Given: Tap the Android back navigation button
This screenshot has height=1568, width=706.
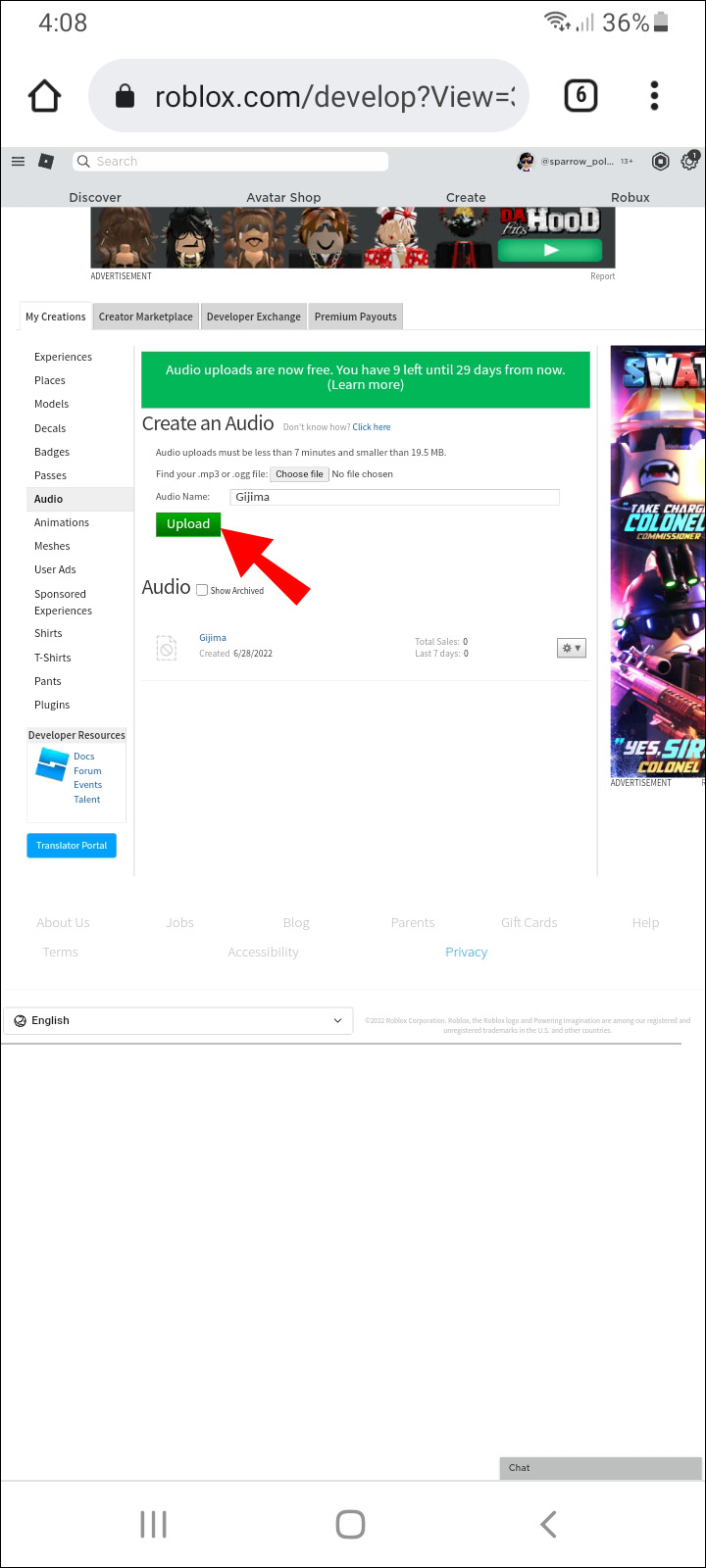Looking at the screenshot, I should tap(548, 1524).
